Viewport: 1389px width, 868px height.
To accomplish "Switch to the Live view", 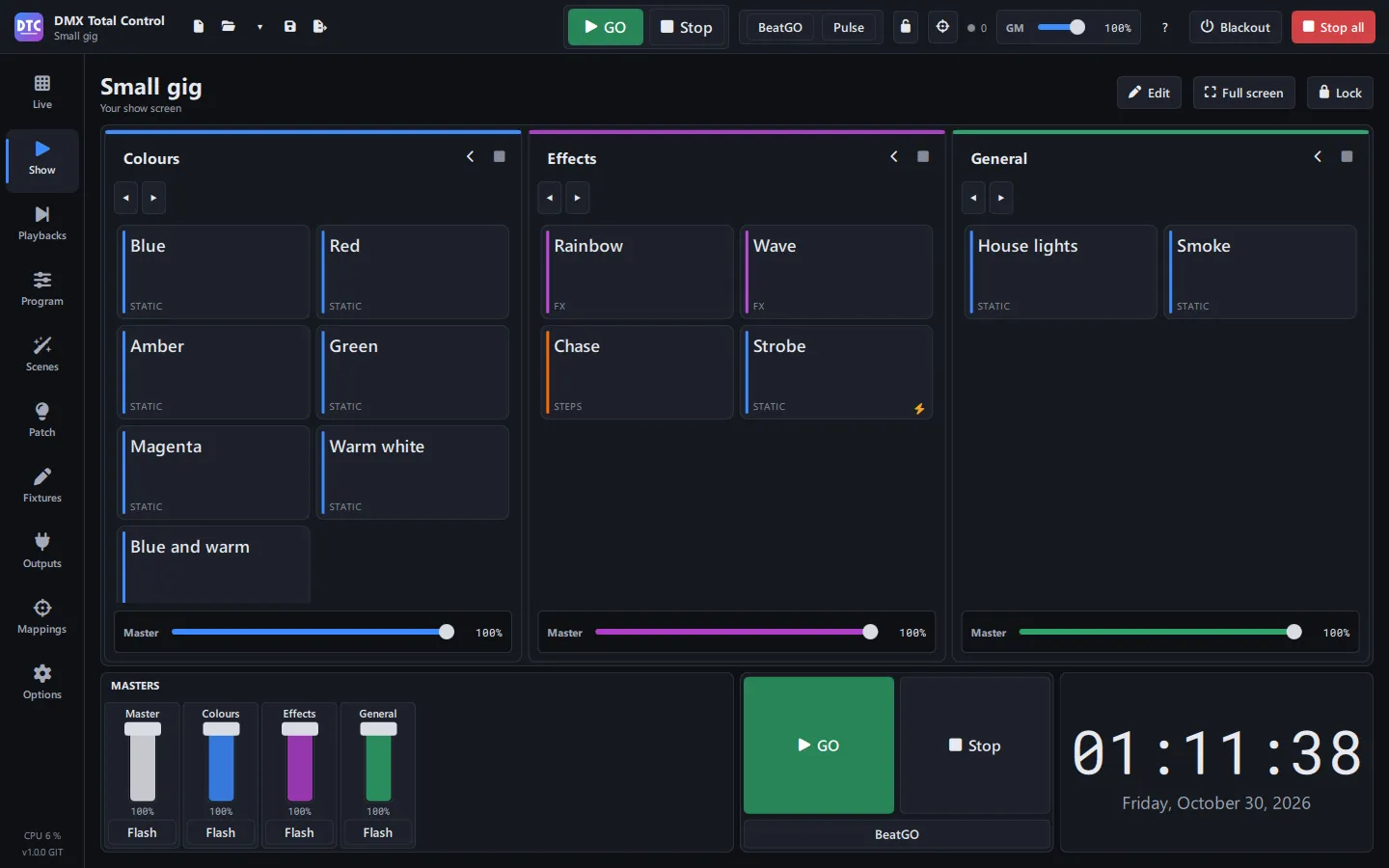I will (x=42, y=93).
